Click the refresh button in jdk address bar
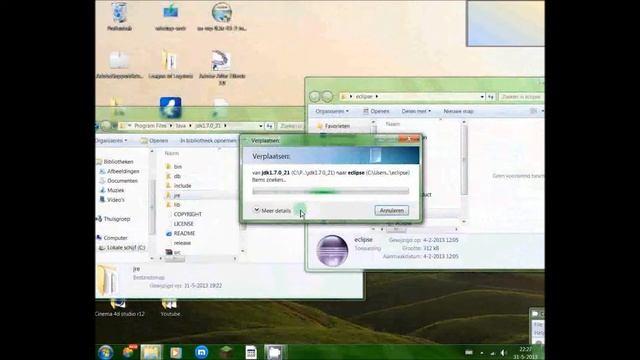Viewport: 640px width, 360px height. 269,126
